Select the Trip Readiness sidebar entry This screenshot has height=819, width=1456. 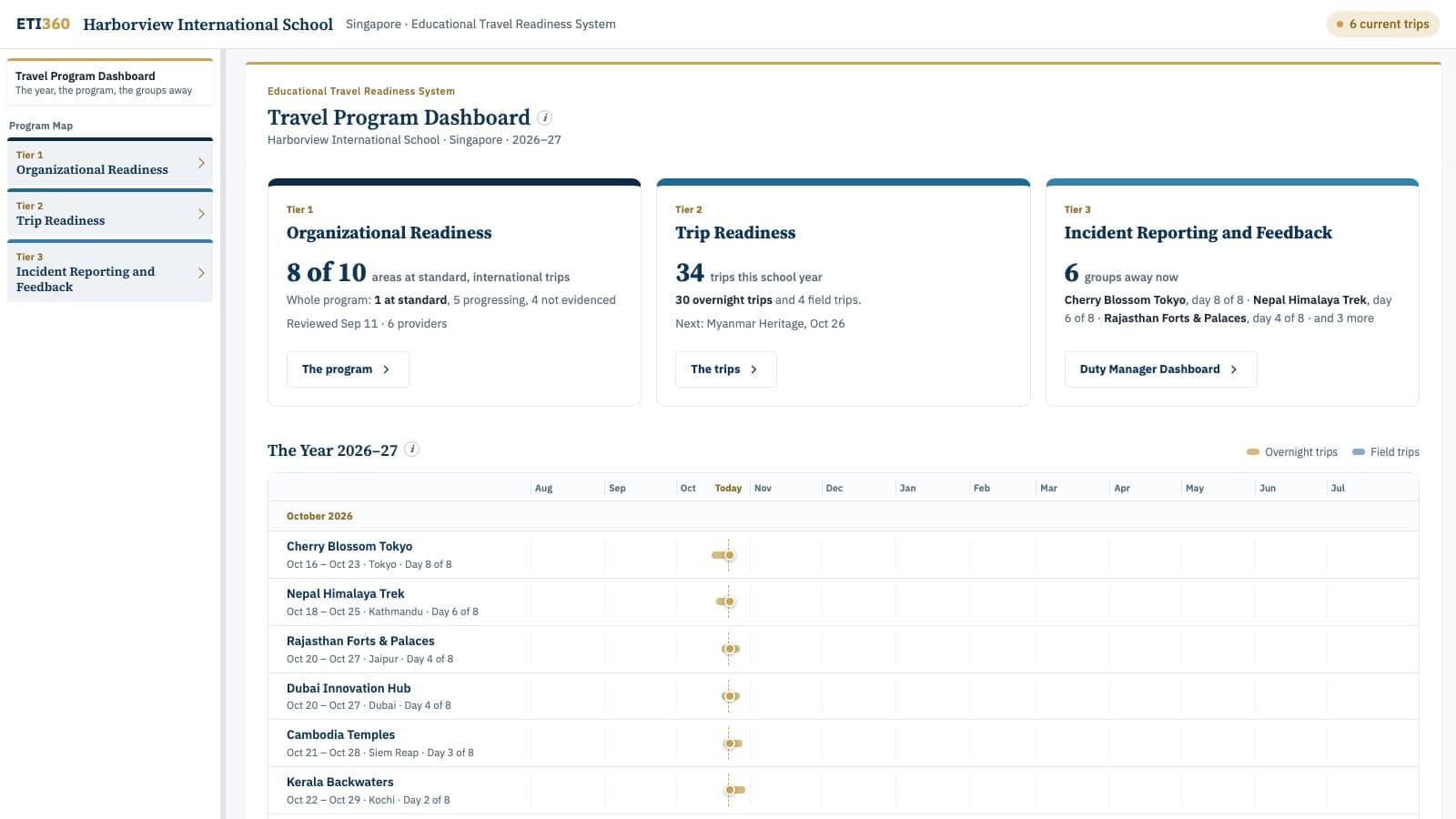(110, 213)
